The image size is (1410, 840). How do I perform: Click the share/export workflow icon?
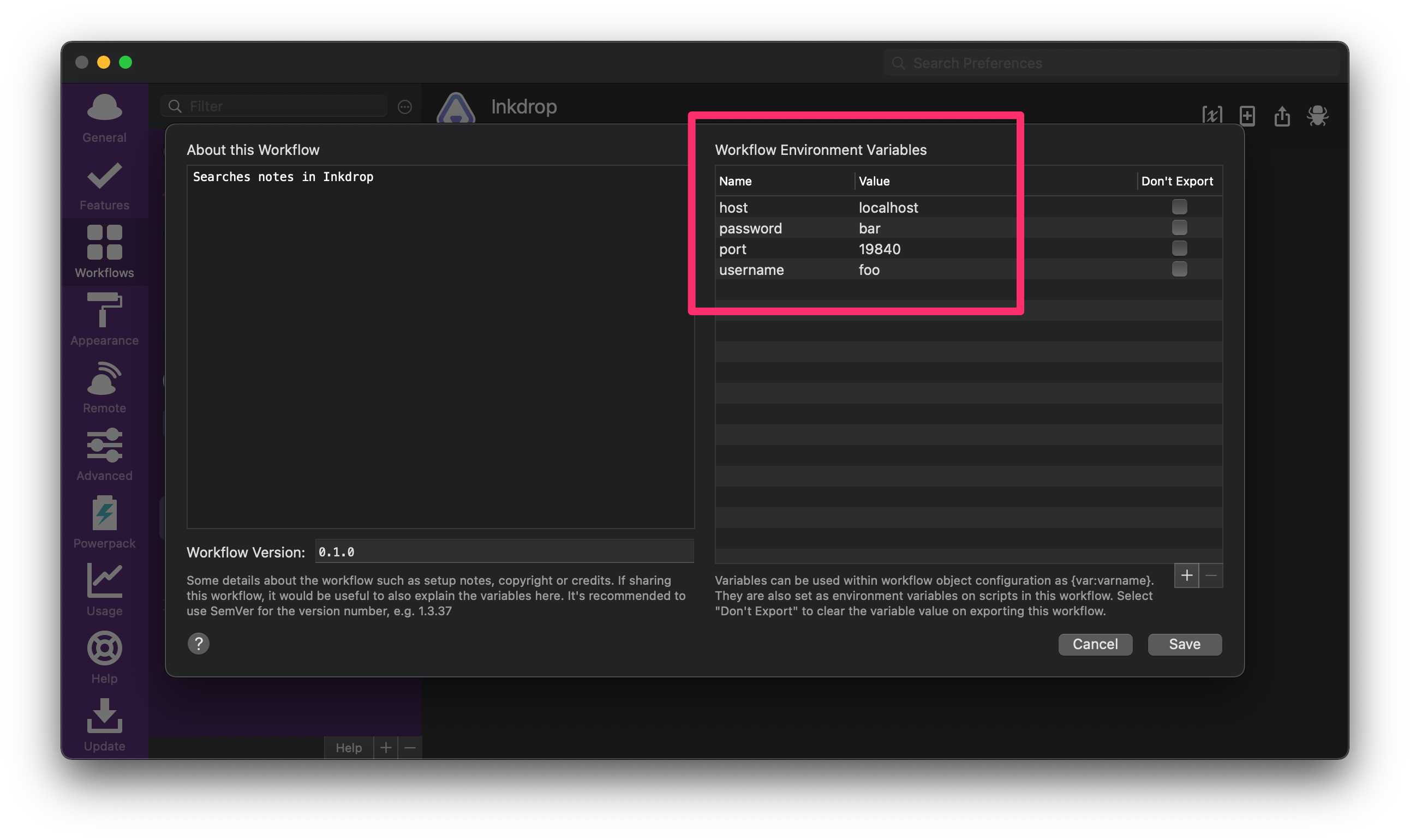[x=1282, y=116]
